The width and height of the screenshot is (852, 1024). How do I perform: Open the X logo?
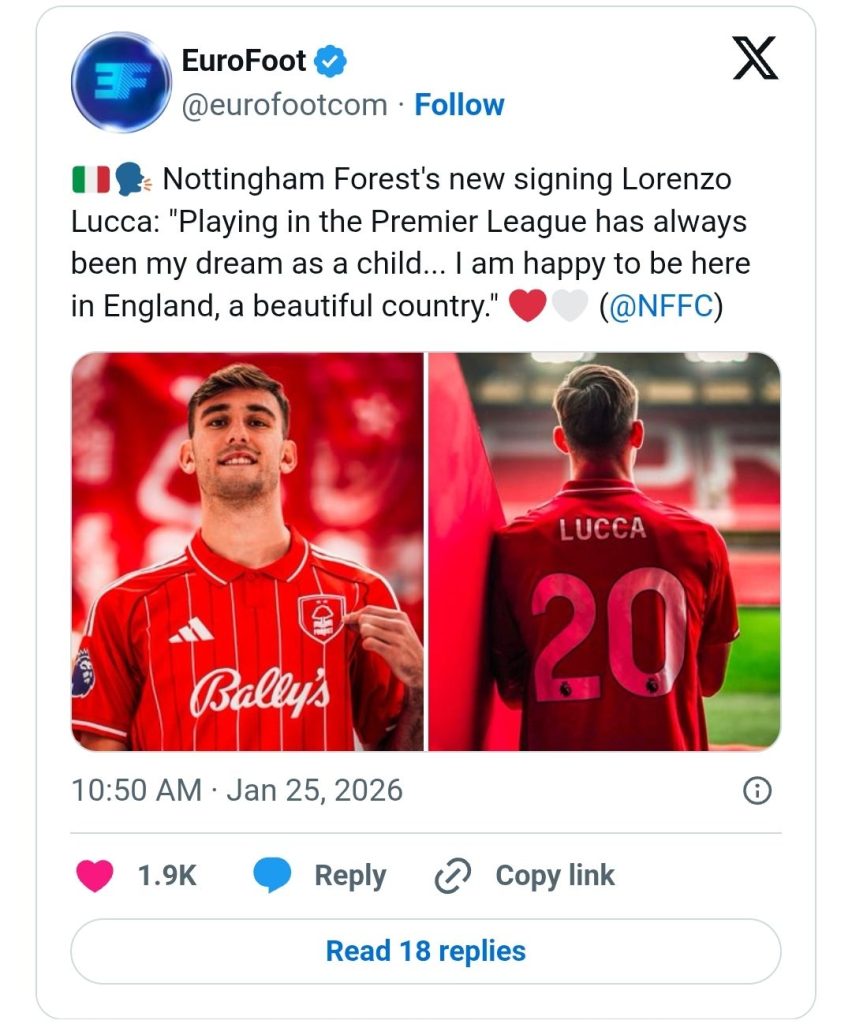pos(755,59)
